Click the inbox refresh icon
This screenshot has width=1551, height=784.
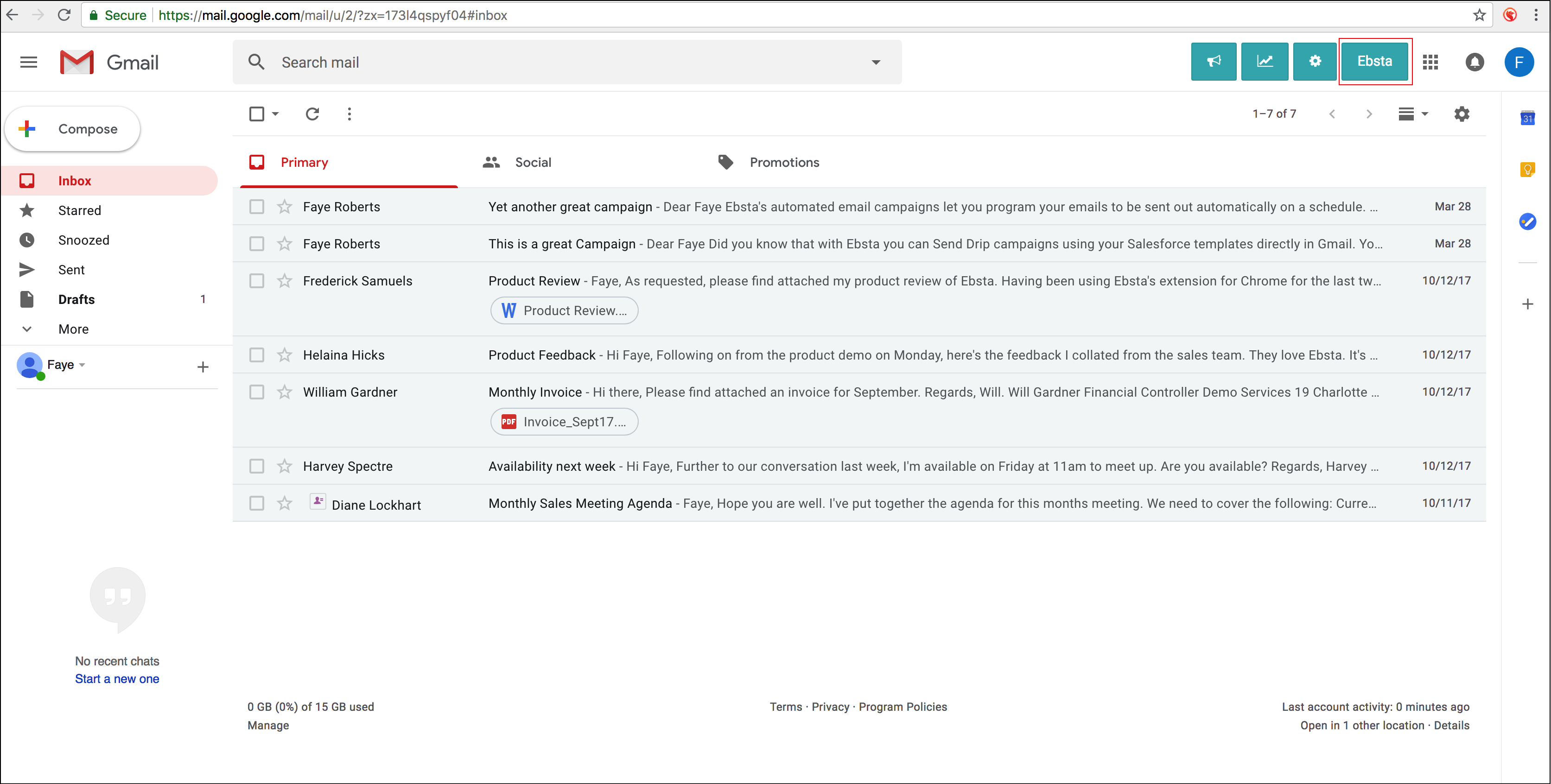point(312,114)
